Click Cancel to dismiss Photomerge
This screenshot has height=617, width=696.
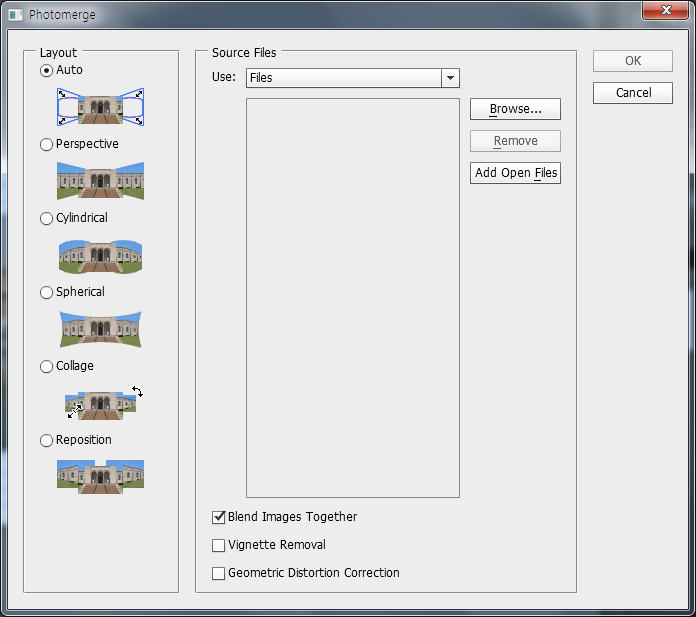(633, 93)
